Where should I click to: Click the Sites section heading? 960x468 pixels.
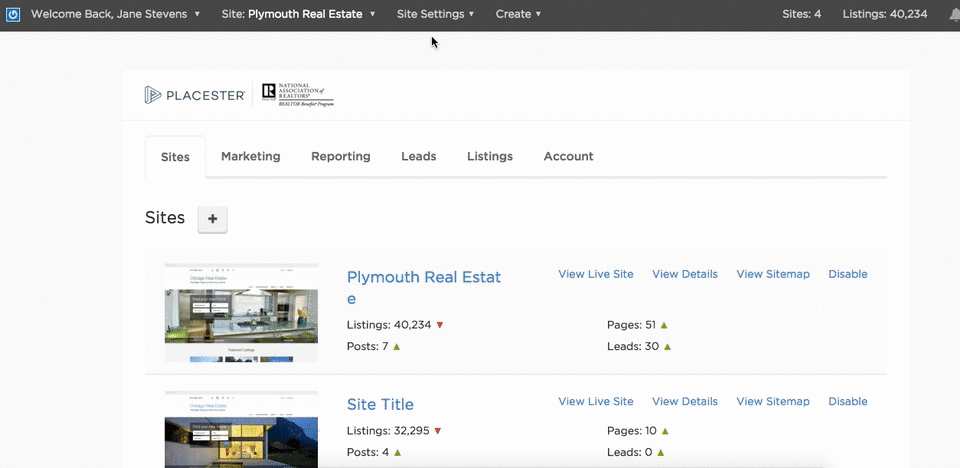click(165, 217)
